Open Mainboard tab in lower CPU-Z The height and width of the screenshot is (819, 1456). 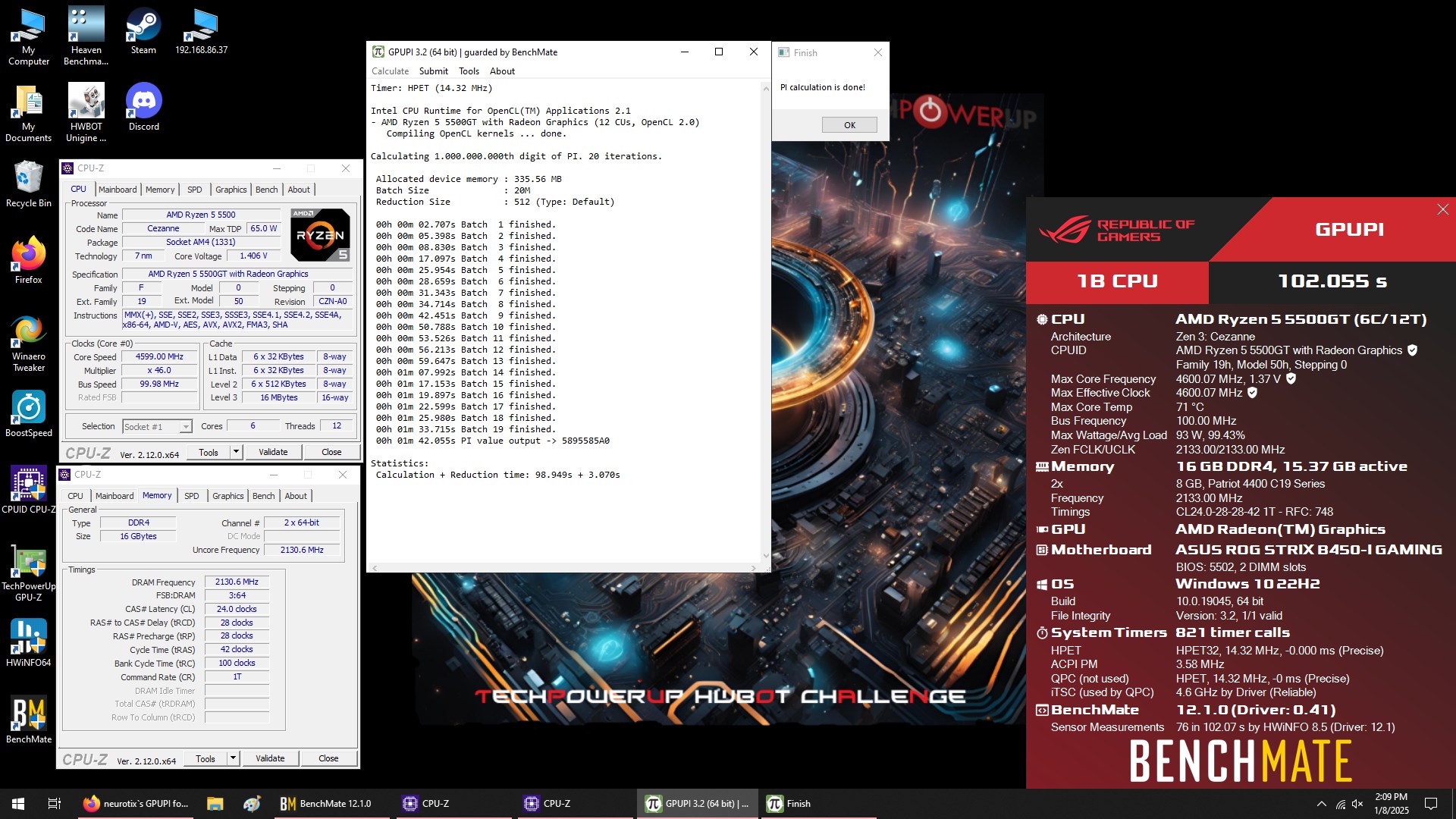(x=115, y=496)
